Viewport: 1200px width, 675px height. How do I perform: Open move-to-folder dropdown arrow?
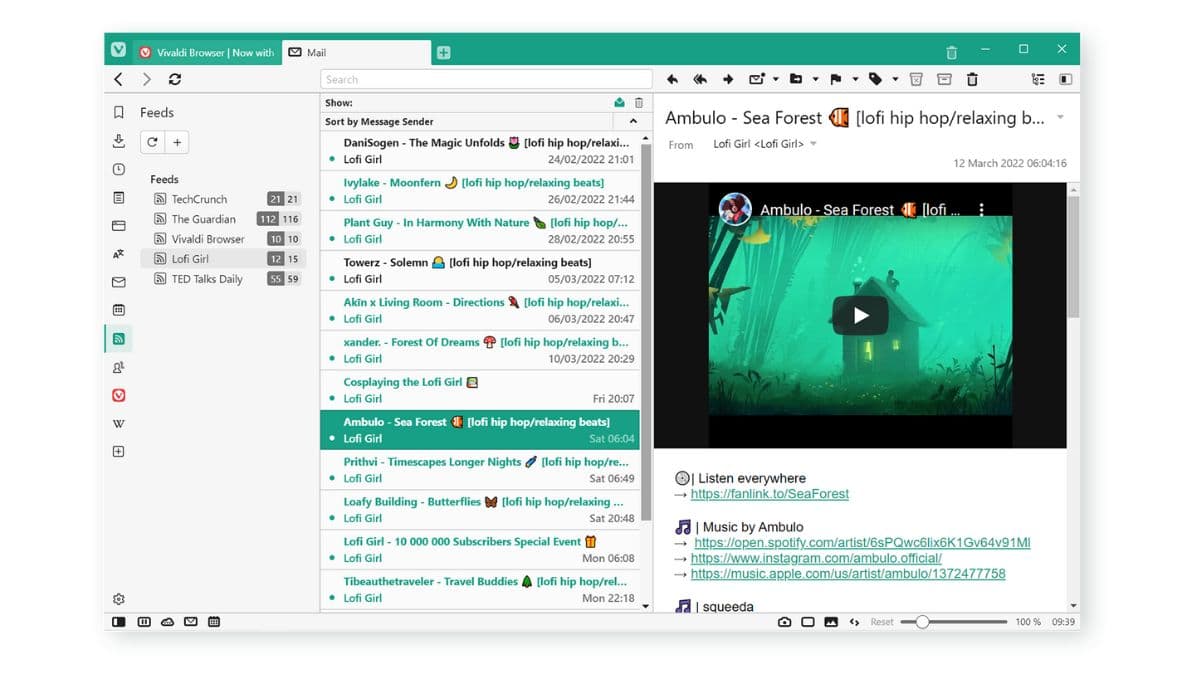coord(815,79)
